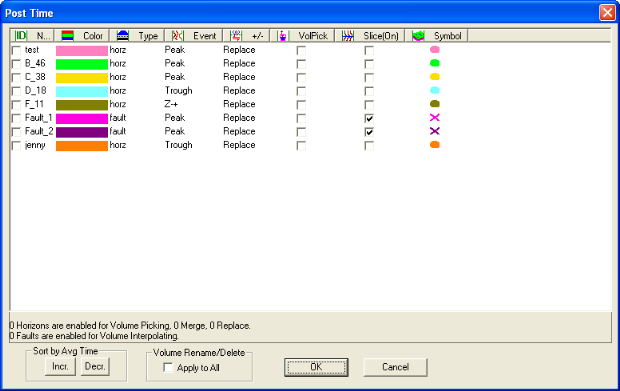Check the ID checkbox for Fault_1
The width and height of the screenshot is (620, 391).
[x=16, y=118]
